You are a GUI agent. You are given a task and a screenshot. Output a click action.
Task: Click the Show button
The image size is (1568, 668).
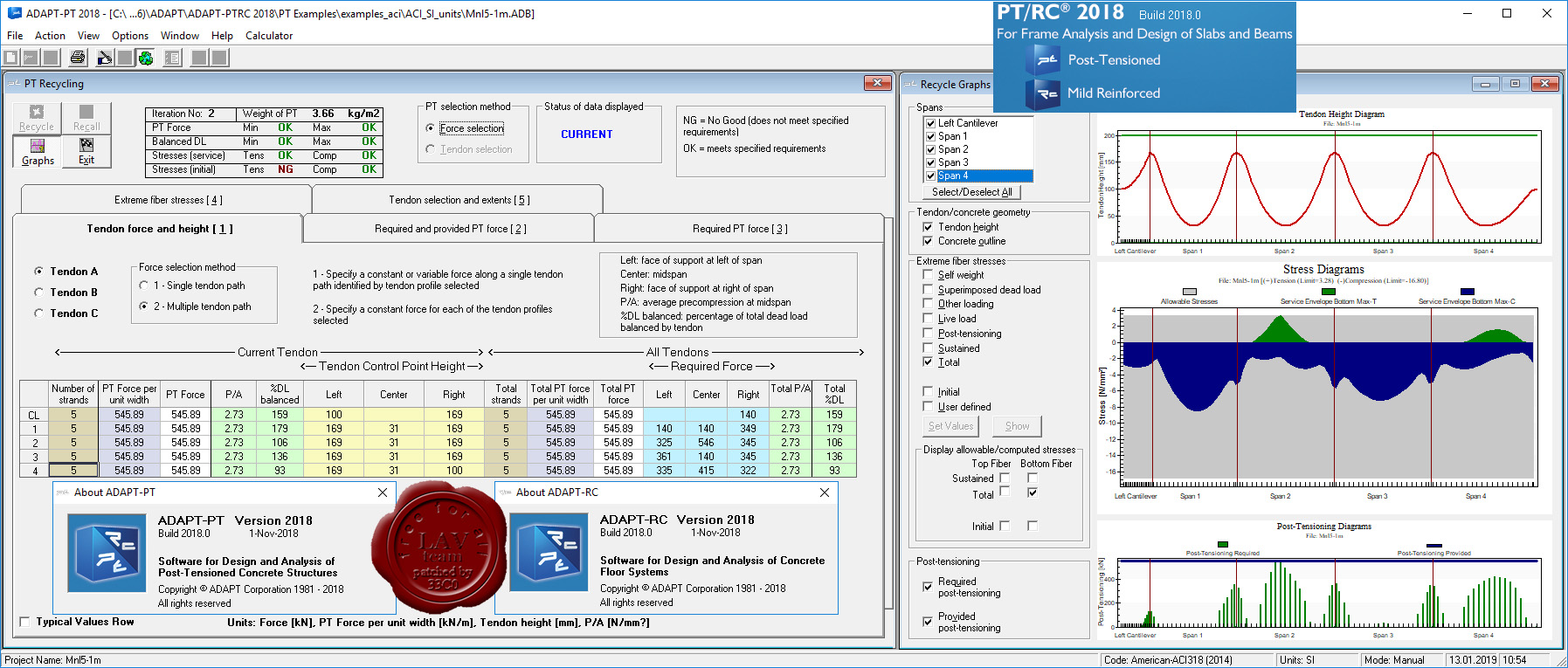(x=1017, y=426)
